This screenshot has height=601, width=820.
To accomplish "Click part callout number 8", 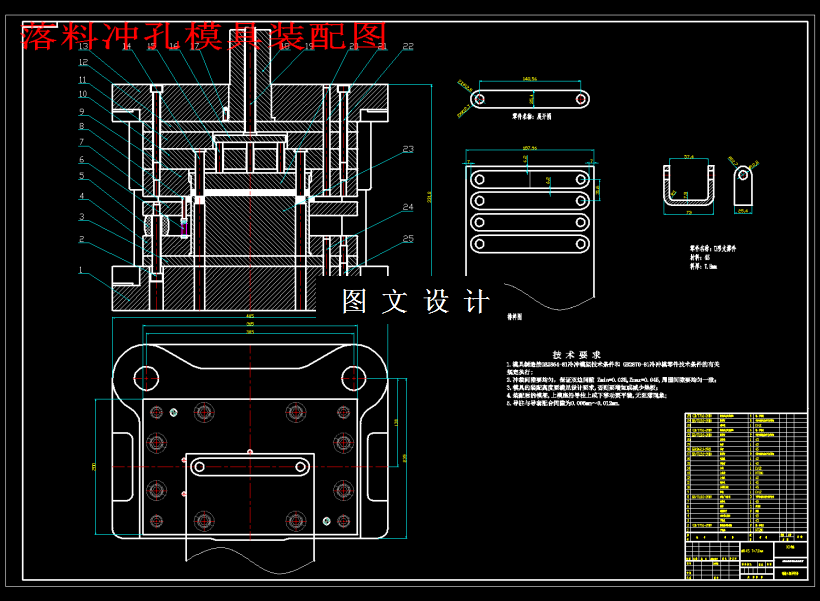I will coord(82,126).
